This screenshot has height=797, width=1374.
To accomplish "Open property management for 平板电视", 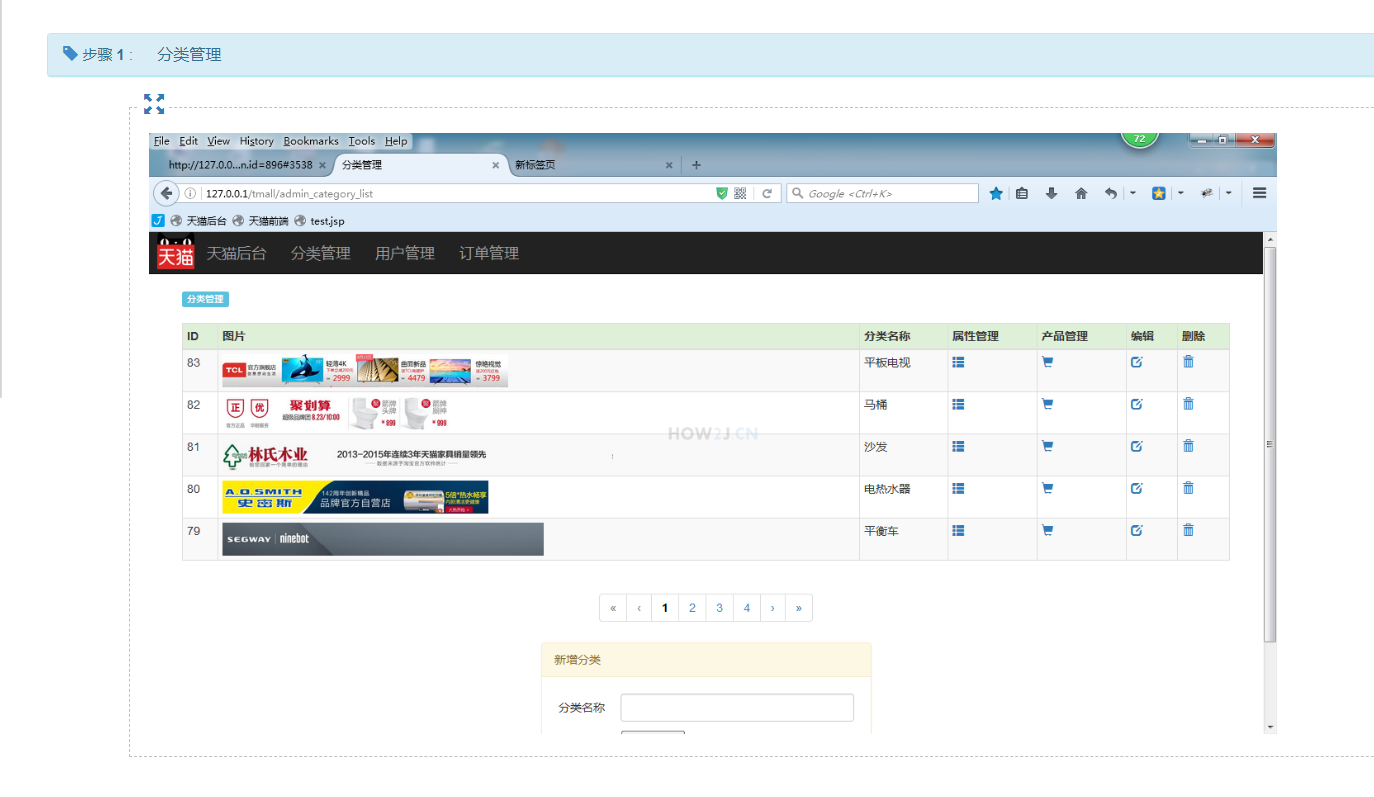I will pos(958,362).
